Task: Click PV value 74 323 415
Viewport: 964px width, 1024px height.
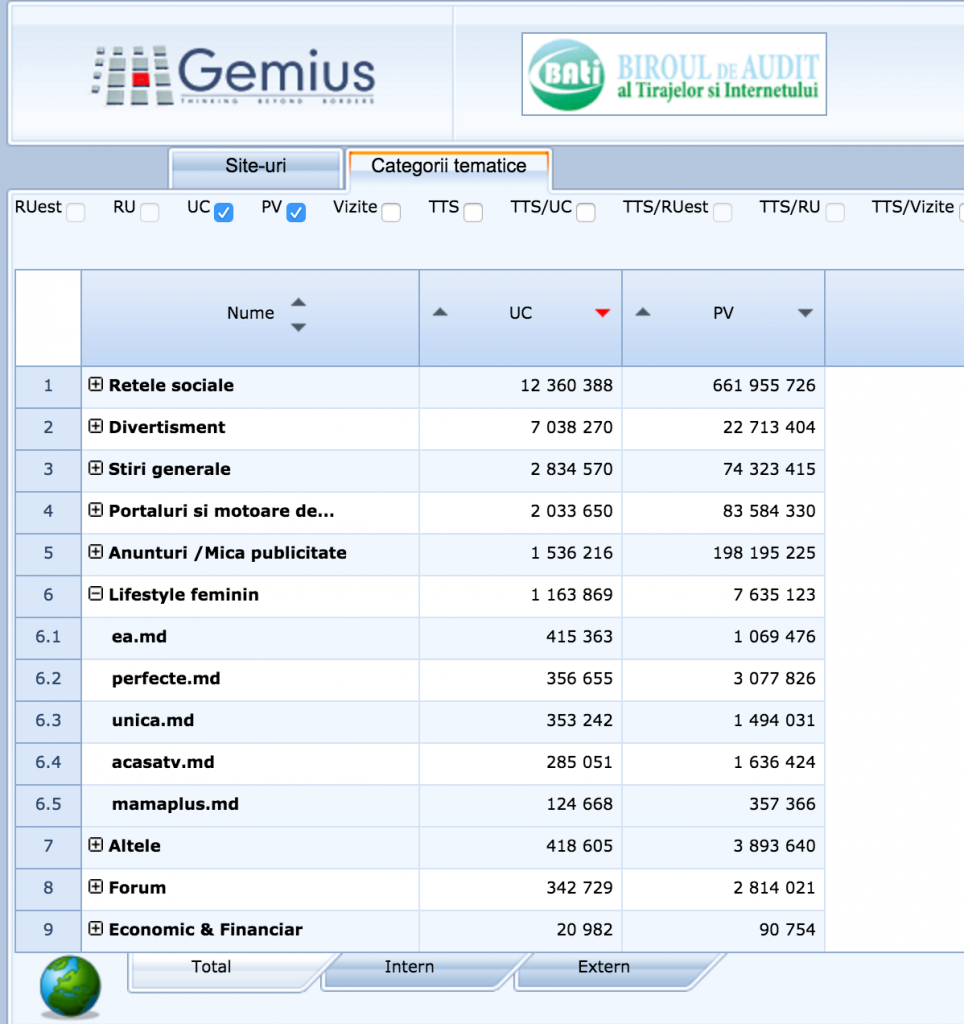Action: (769, 469)
